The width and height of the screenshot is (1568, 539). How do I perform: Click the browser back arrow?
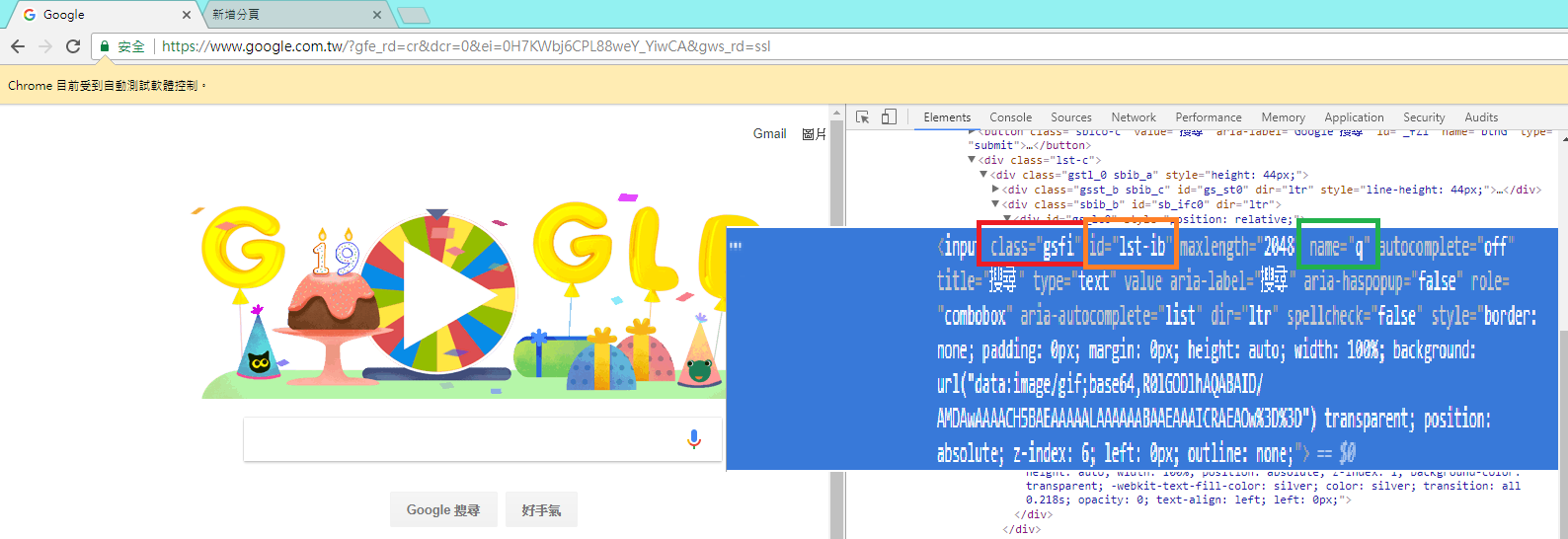coord(17,46)
